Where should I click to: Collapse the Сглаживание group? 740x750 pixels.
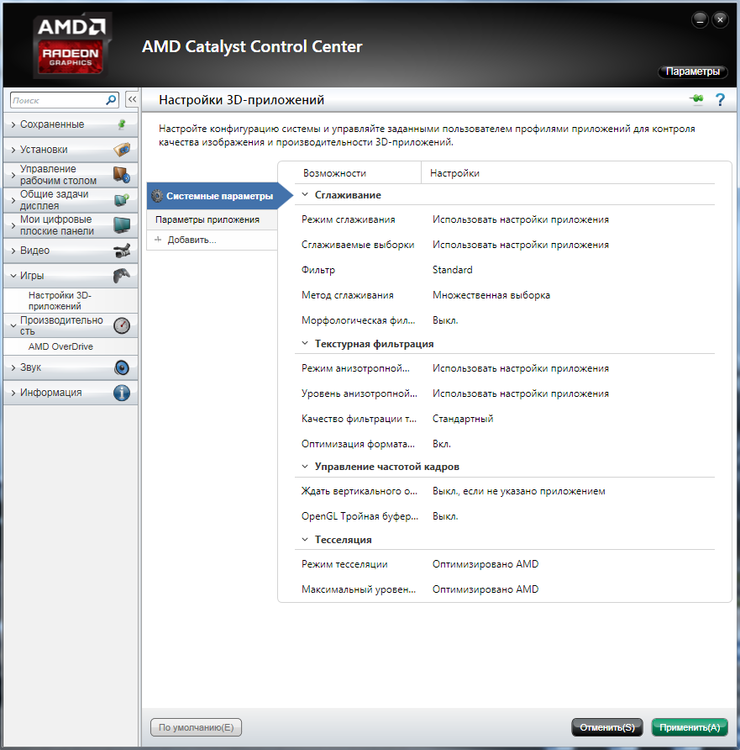click(x=305, y=195)
